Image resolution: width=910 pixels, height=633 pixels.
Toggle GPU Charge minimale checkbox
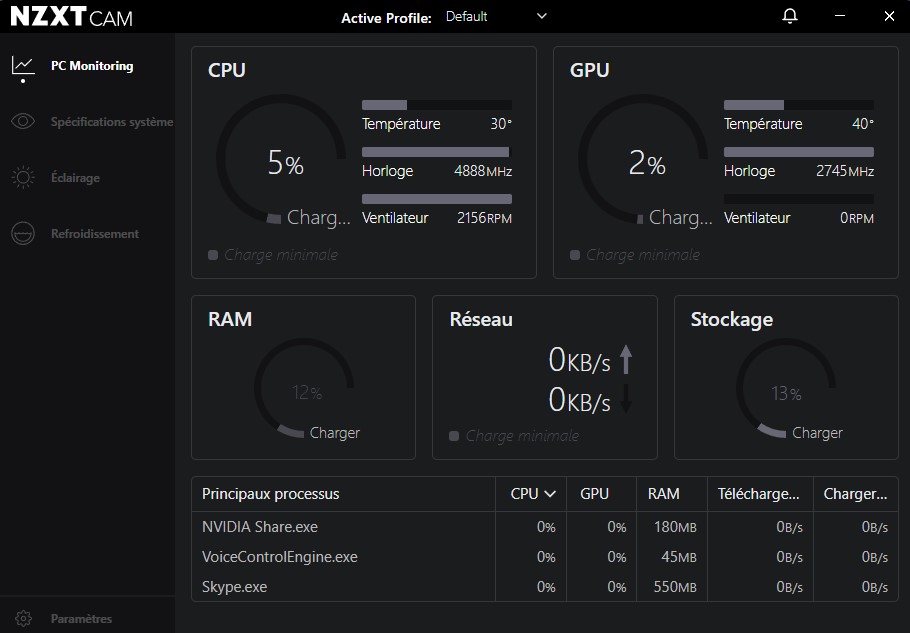coord(575,255)
